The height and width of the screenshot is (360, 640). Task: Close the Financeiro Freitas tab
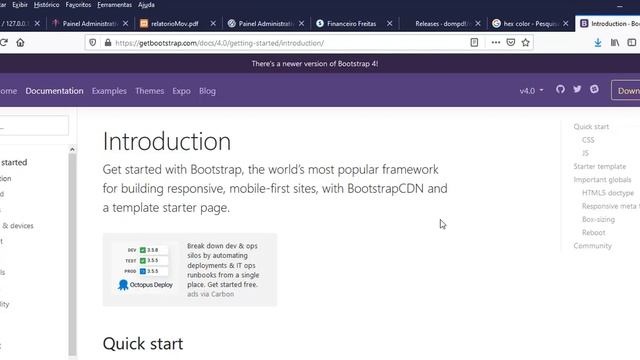point(389,24)
